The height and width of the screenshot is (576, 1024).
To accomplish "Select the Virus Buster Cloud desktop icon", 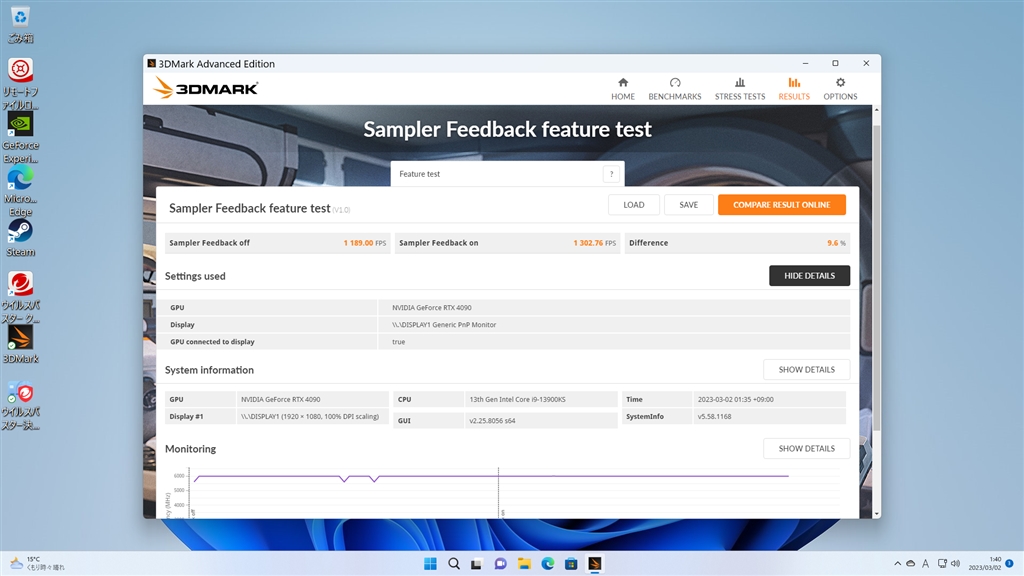I will pyautogui.click(x=20, y=298).
